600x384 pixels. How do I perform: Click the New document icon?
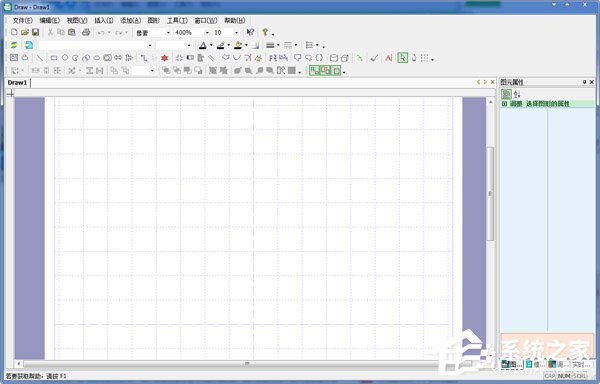tap(14, 32)
